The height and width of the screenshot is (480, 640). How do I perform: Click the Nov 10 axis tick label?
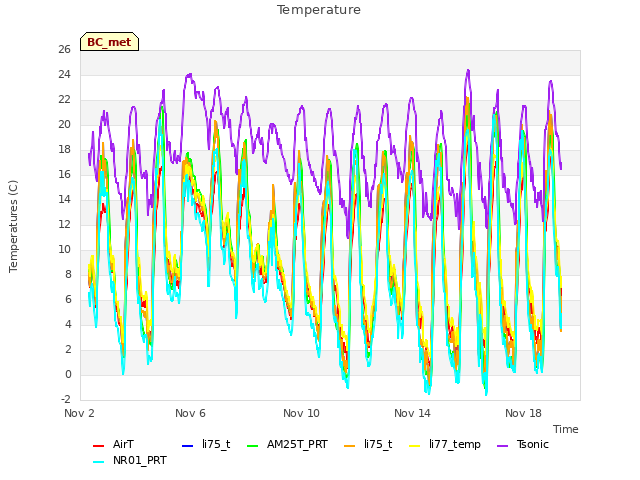(301, 413)
